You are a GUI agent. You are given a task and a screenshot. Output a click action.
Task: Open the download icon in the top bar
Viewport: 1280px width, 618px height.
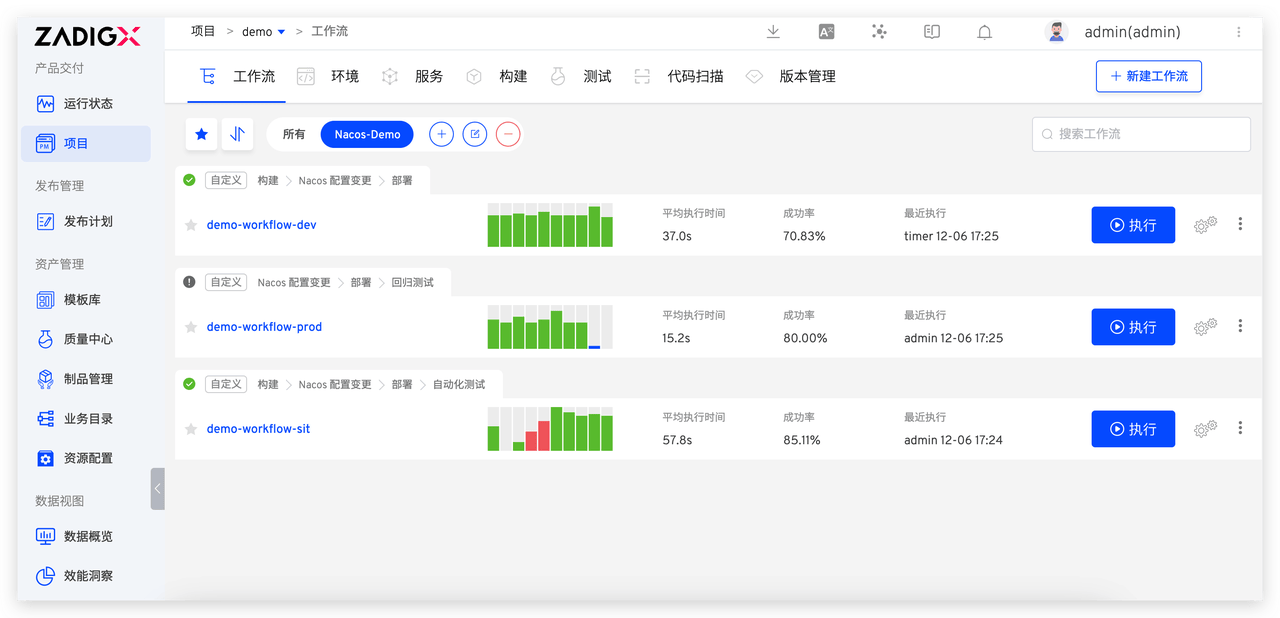(x=773, y=32)
